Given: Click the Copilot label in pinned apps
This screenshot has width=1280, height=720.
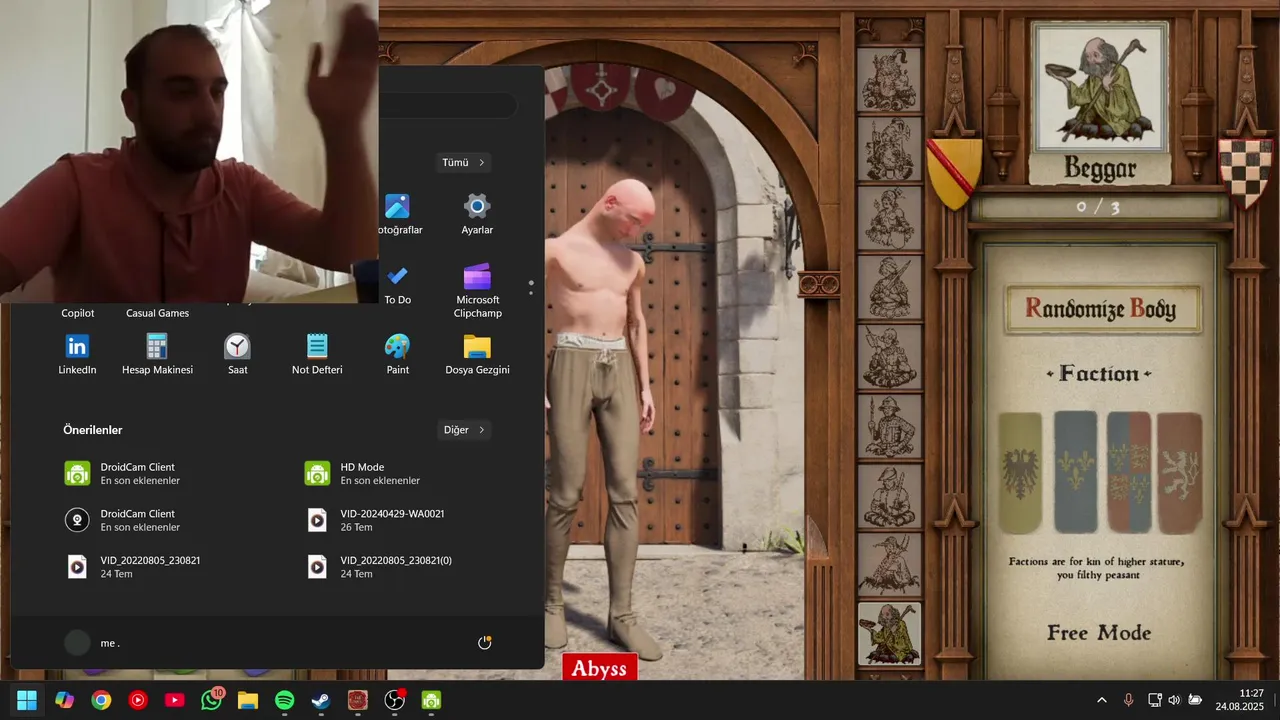Looking at the screenshot, I should click(77, 313).
